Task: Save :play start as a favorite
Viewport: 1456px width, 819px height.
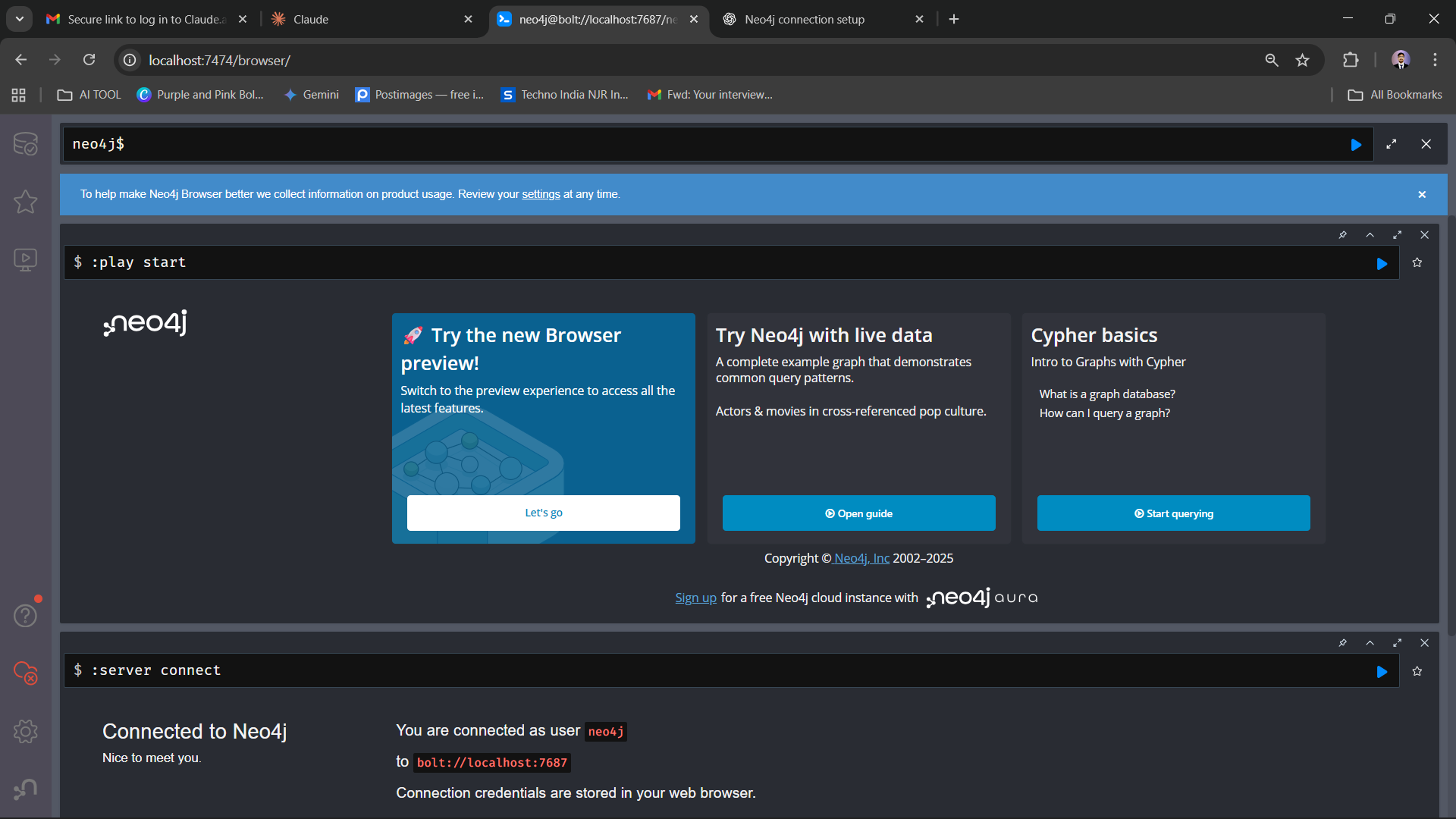Action: [1417, 262]
